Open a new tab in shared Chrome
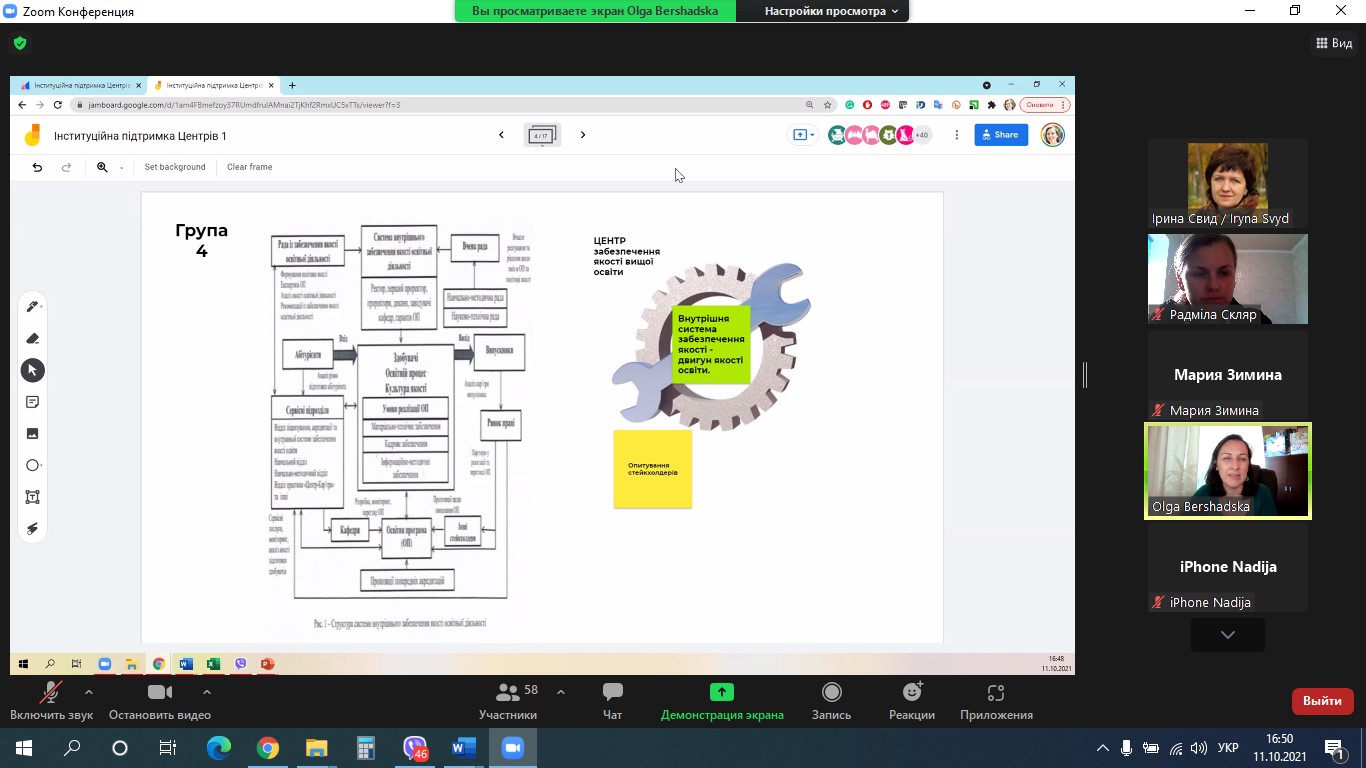The width and height of the screenshot is (1366, 768). tap(292, 86)
